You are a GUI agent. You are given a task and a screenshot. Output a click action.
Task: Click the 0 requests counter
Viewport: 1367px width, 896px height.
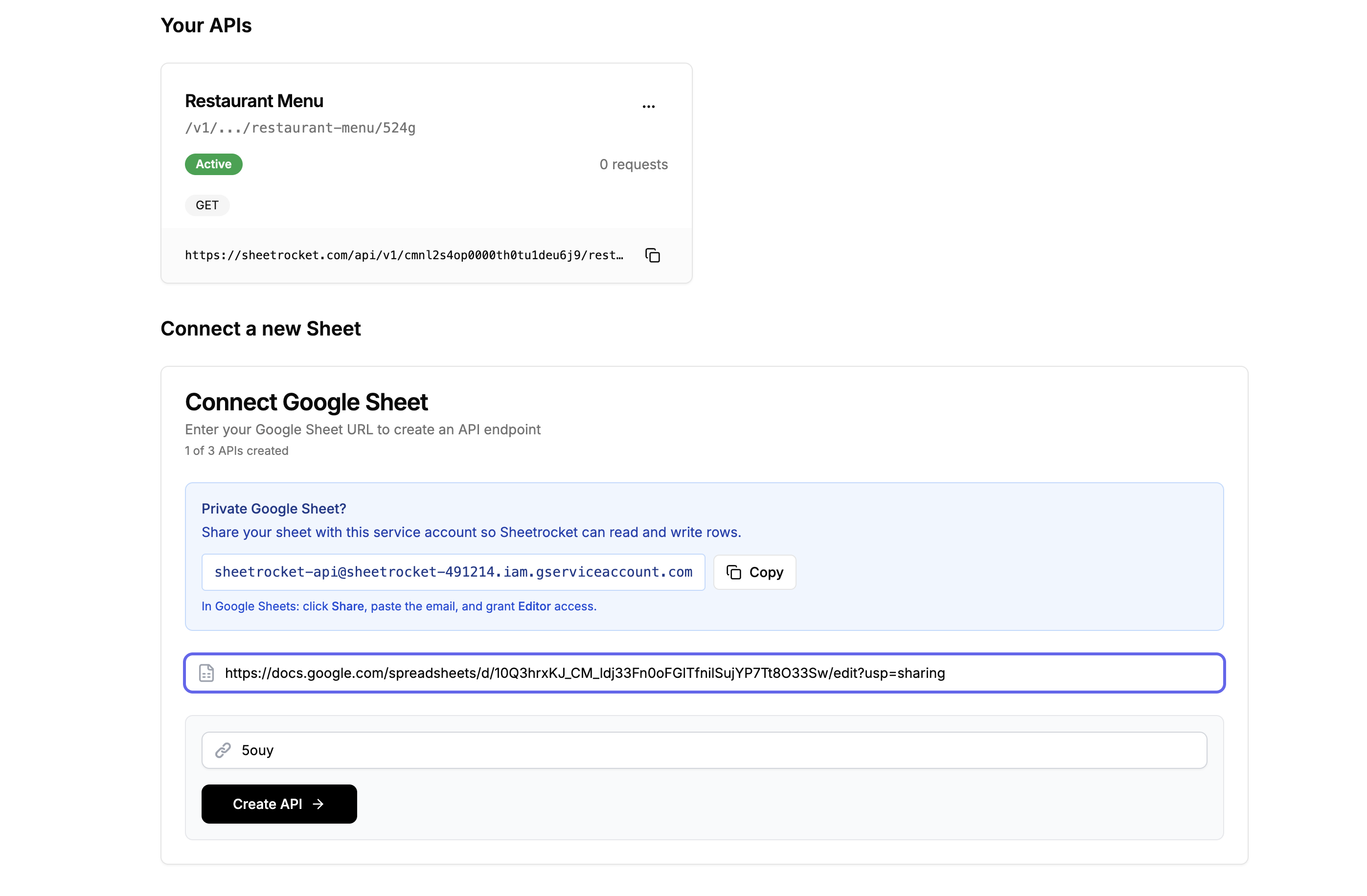(633, 165)
